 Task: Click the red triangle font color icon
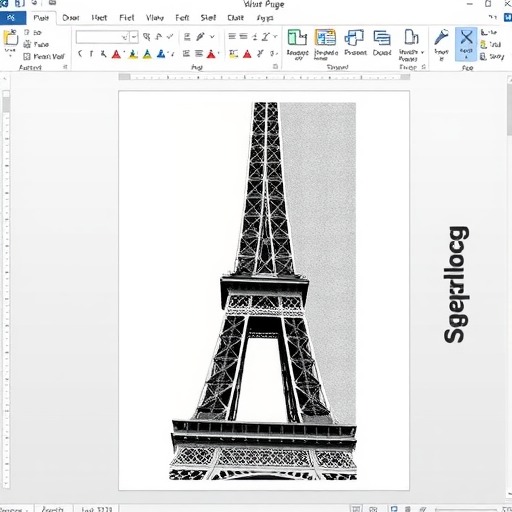click(116, 54)
